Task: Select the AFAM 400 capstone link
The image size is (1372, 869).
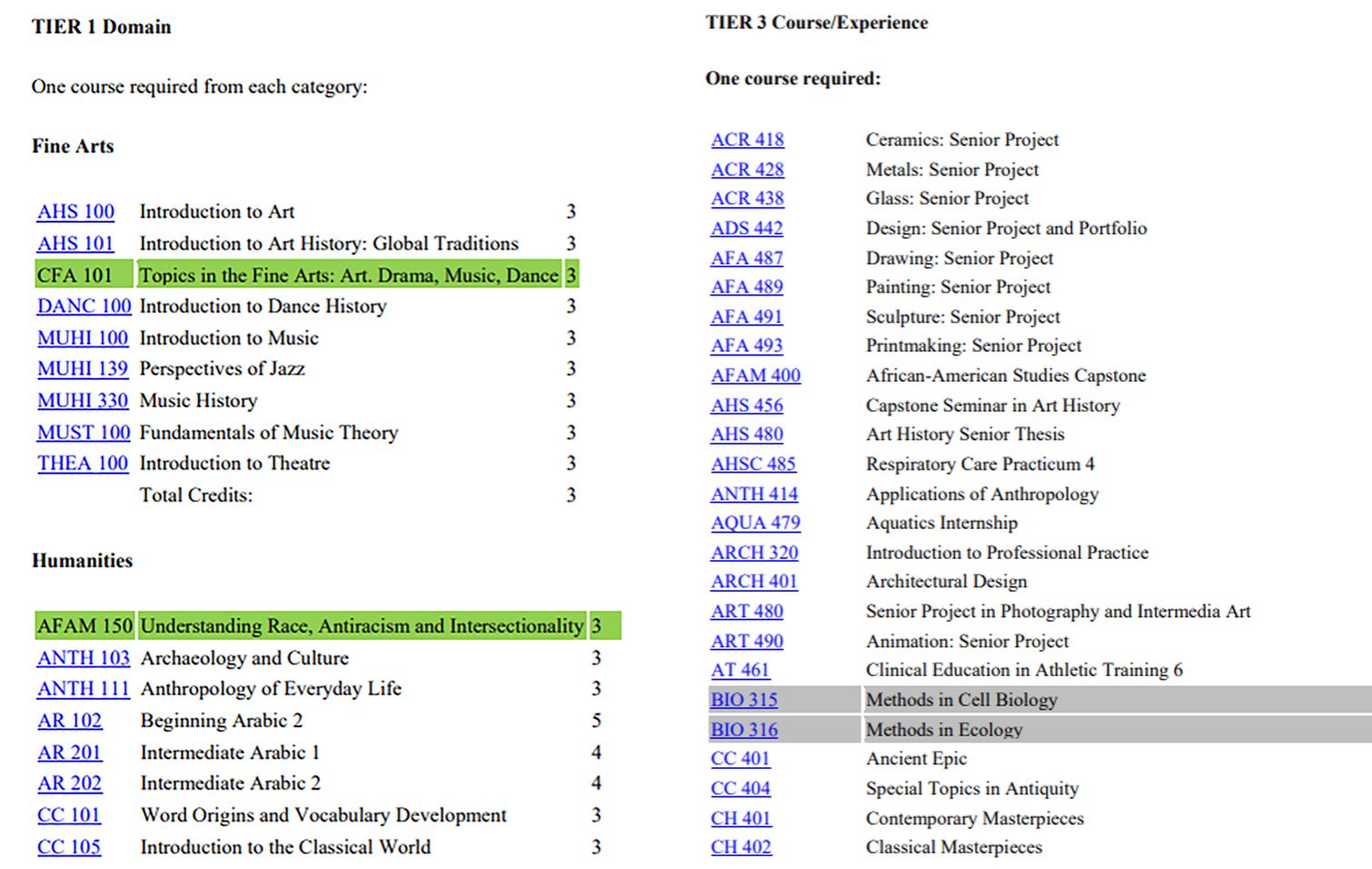Action: (755, 375)
